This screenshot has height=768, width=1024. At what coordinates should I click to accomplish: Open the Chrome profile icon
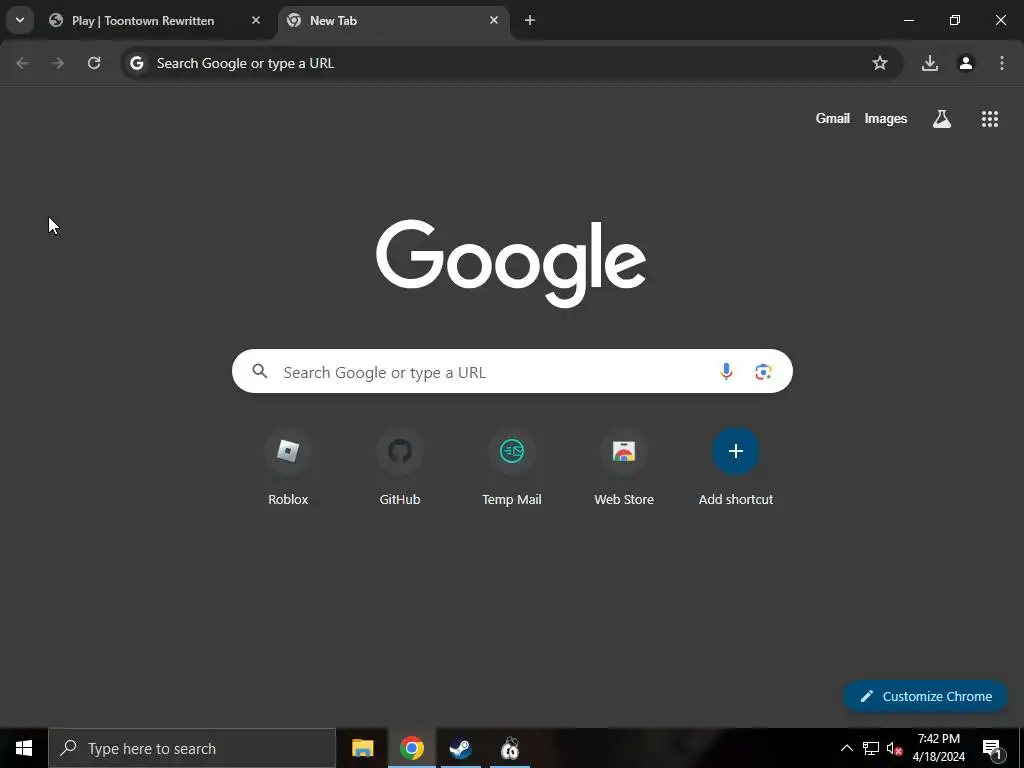(x=966, y=63)
